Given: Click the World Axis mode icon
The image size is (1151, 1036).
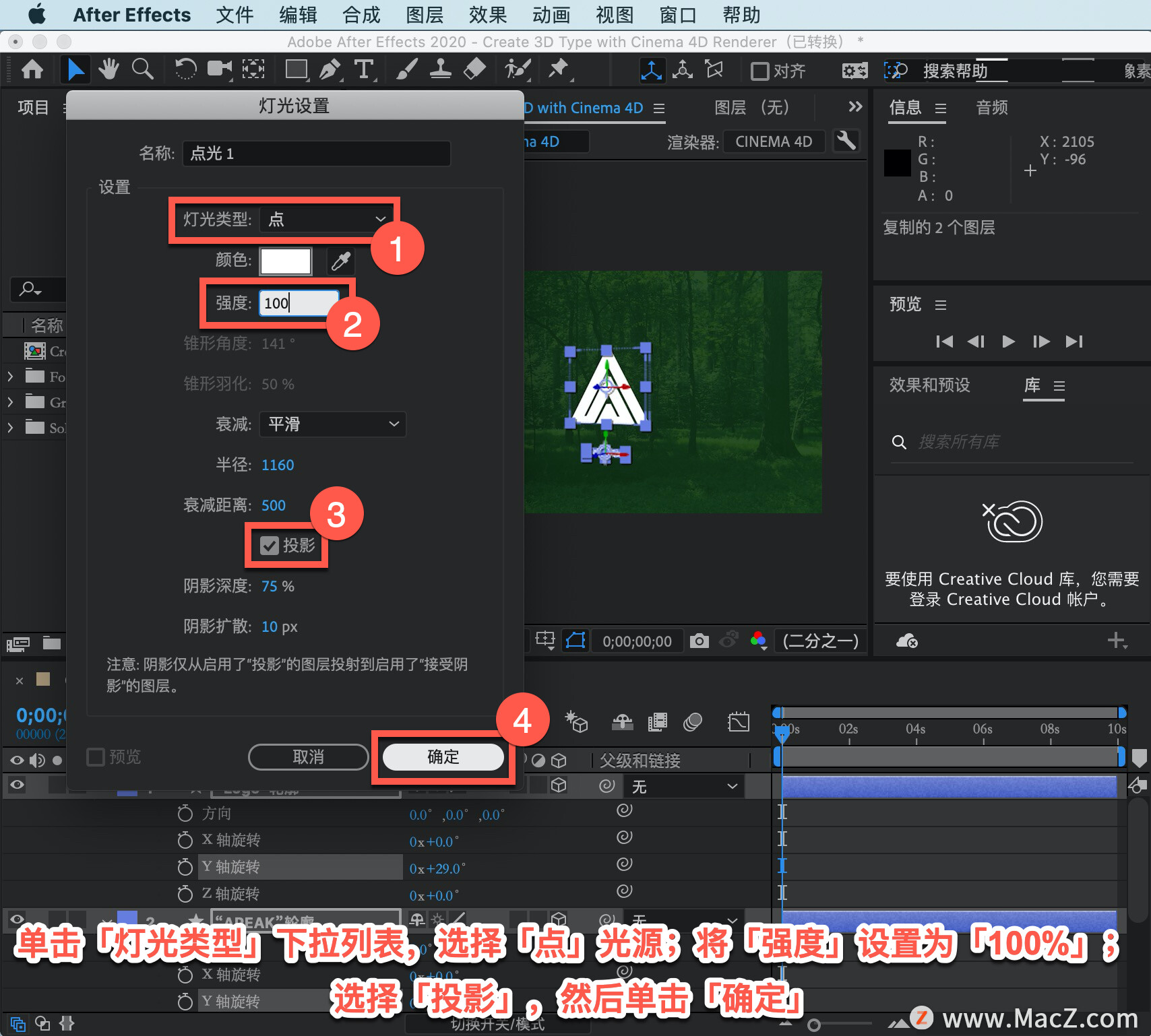Looking at the screenshot, I should pos(683,70).
